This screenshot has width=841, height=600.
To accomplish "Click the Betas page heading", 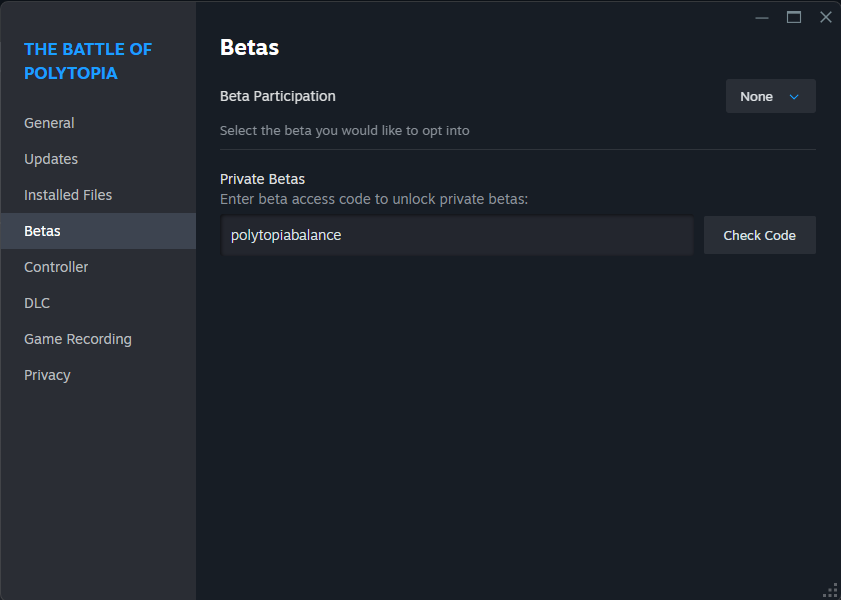I will 249,47.
